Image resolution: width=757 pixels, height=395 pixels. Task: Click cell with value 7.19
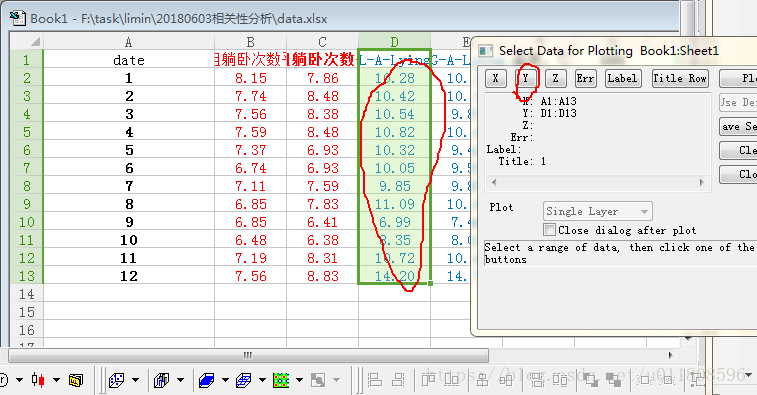251,258
